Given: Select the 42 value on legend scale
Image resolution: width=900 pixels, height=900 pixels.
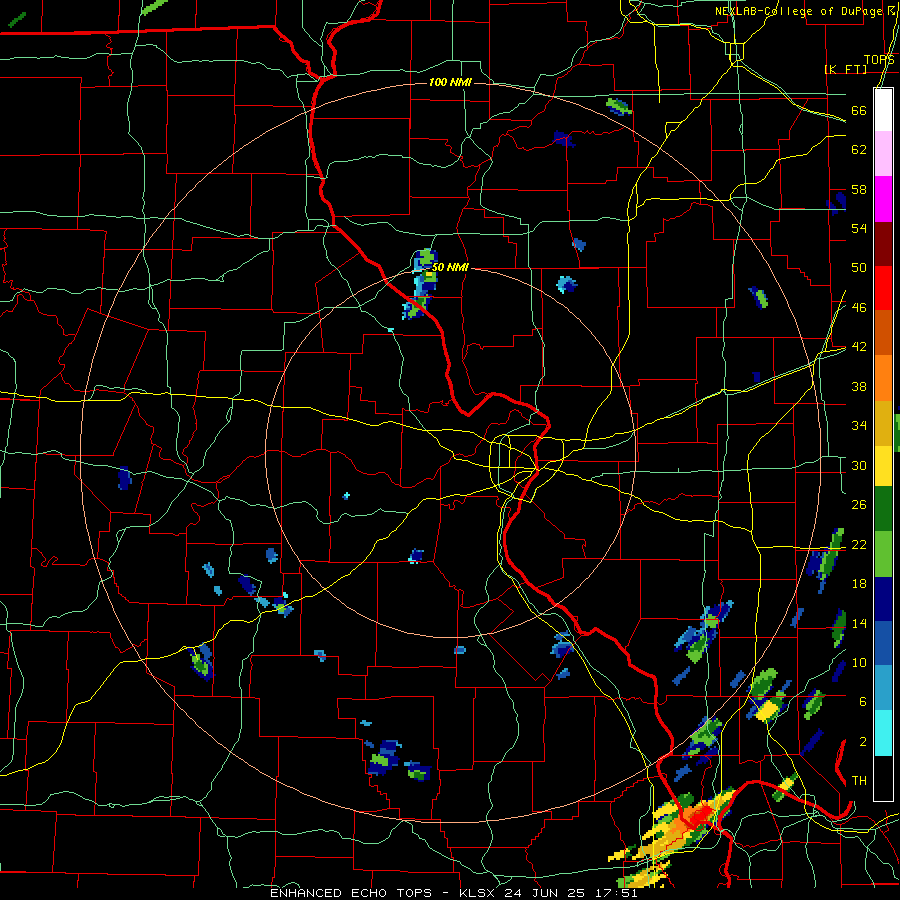Looking at the screenshot, I should coord(859,347).
